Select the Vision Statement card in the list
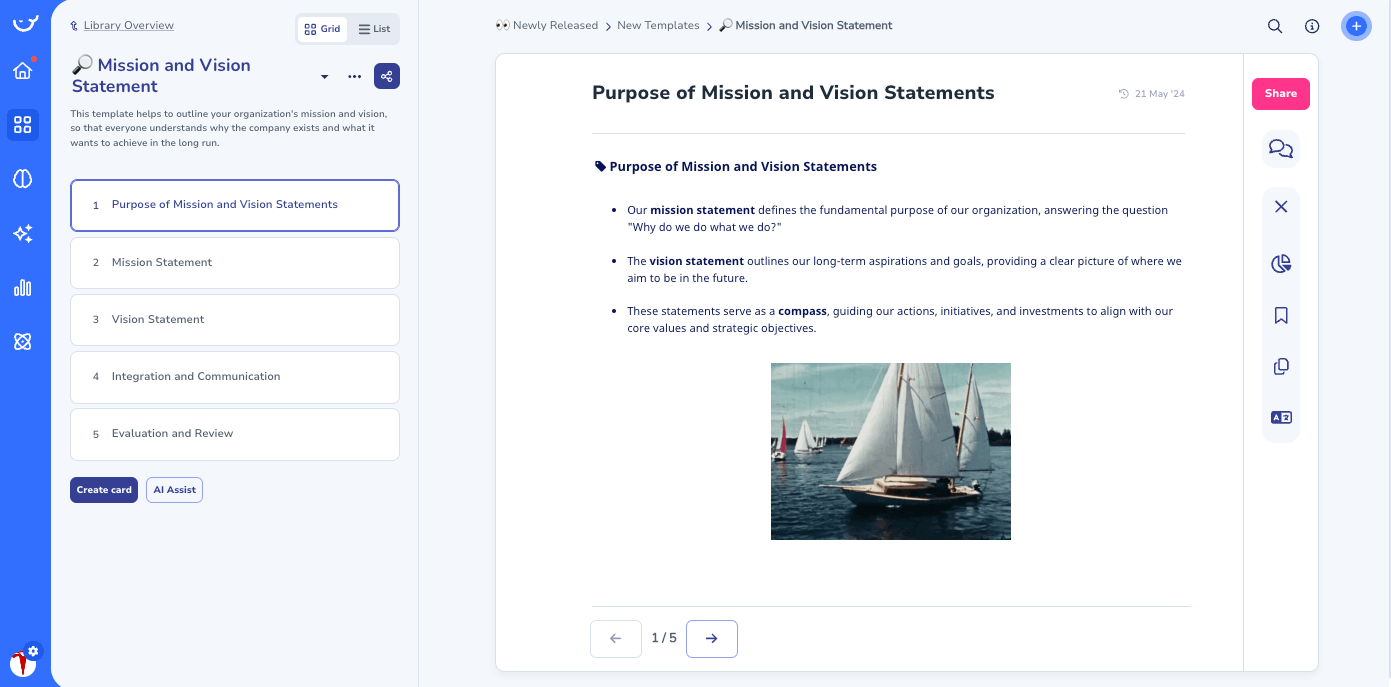The image size is (1391, 687). pyautogui.click(x=234, y=320)
